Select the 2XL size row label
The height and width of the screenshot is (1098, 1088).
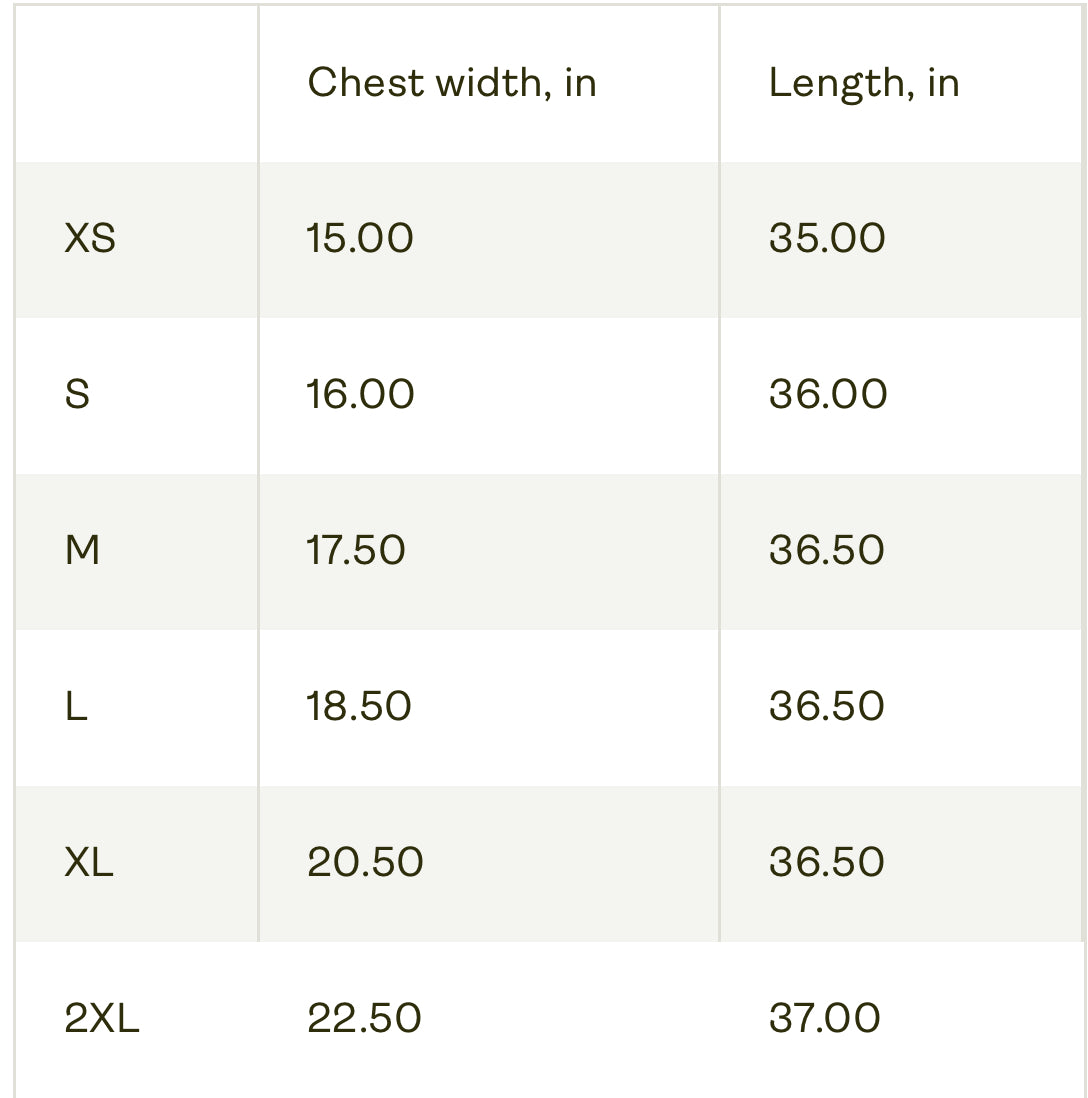pyautogui.click(x=102, y=1019)
